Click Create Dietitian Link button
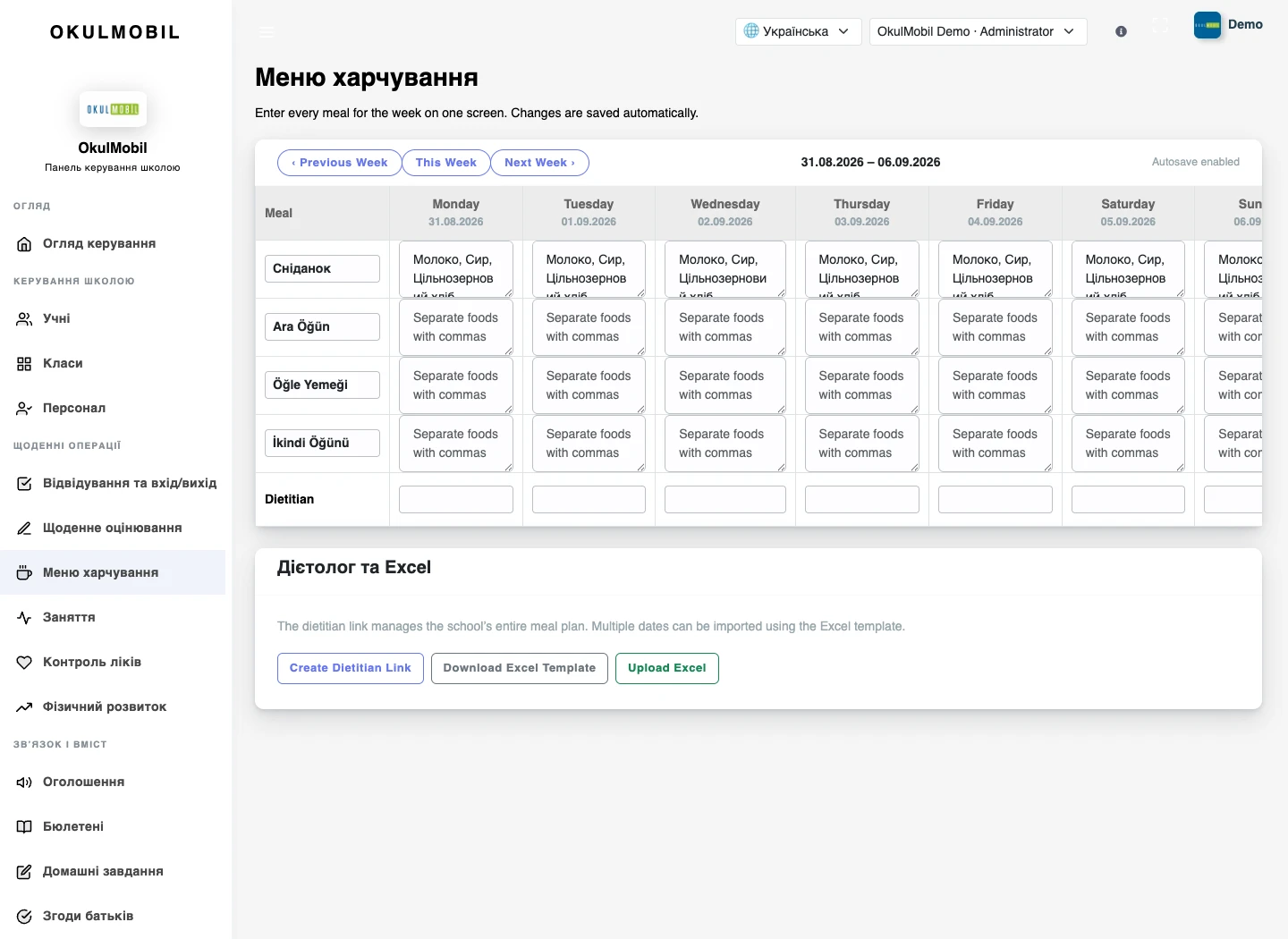Screen dimensions: 1288x939 (x=351, y=668)
